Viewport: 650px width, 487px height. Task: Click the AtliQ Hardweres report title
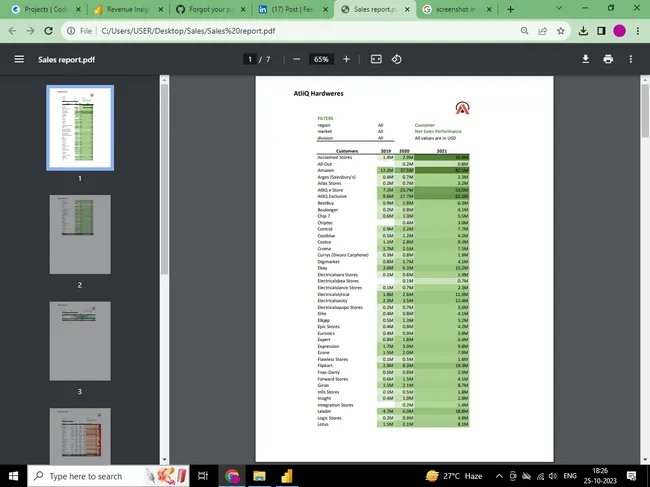(318, 94)
